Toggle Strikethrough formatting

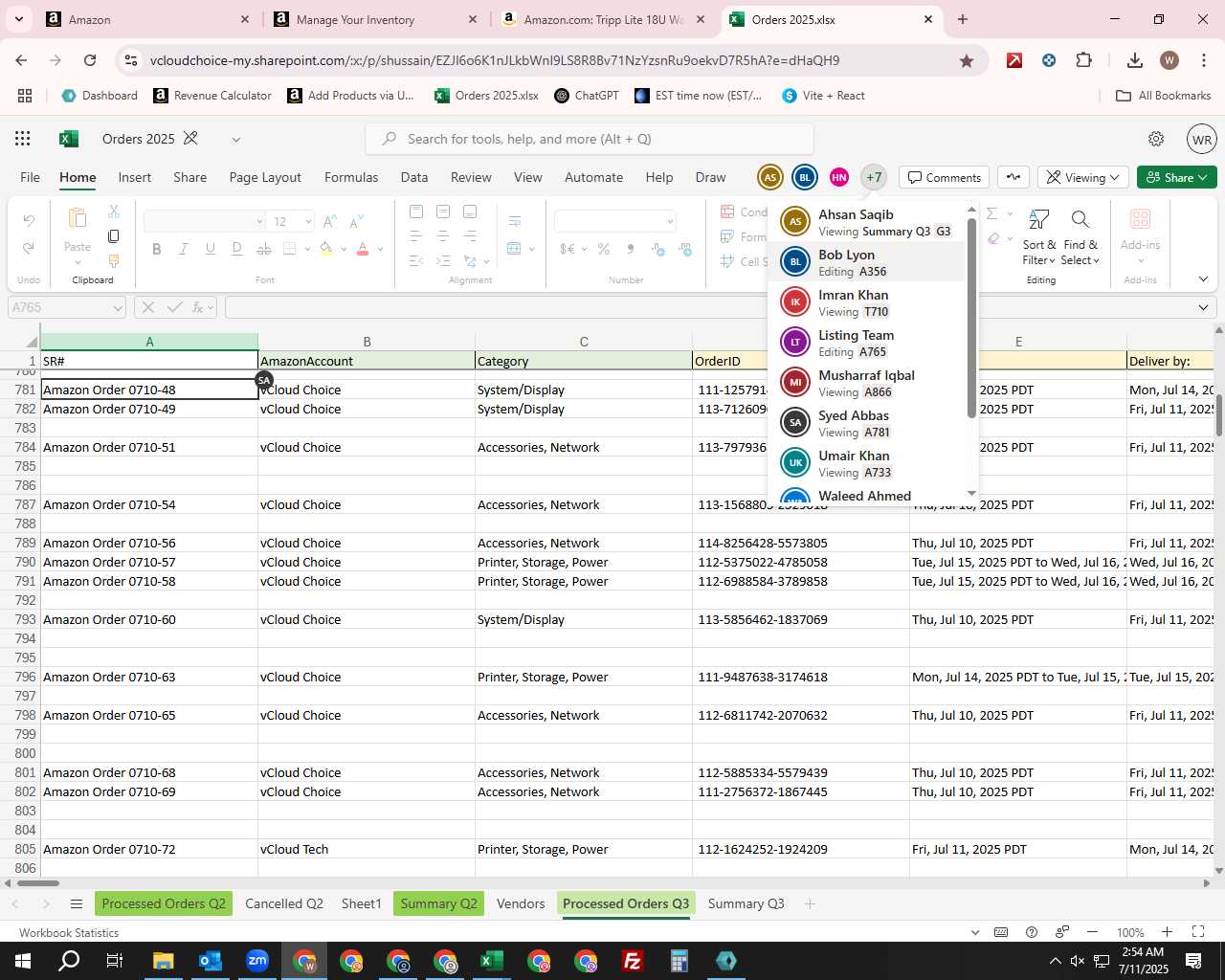coord(237,249)
